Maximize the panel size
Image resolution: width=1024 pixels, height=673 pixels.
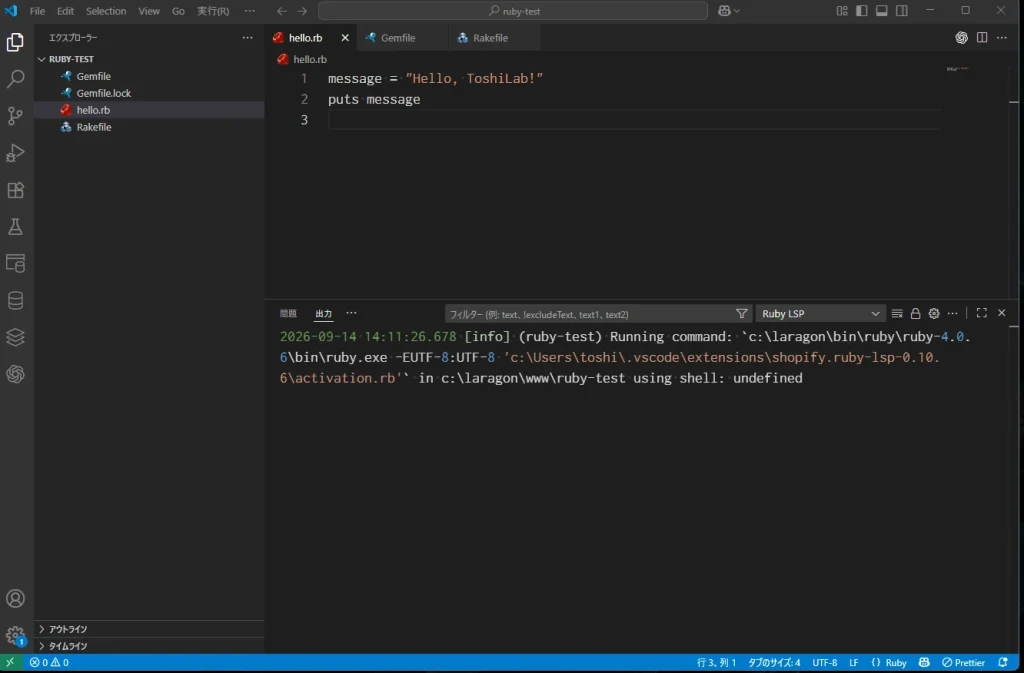[982, 313]
